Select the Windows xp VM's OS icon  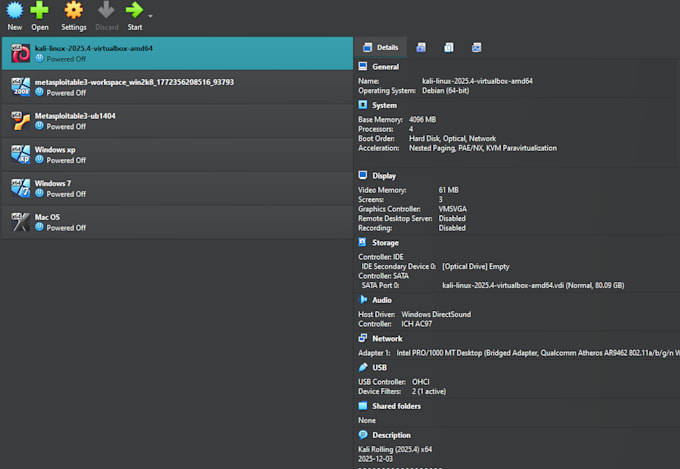(20, 154)
